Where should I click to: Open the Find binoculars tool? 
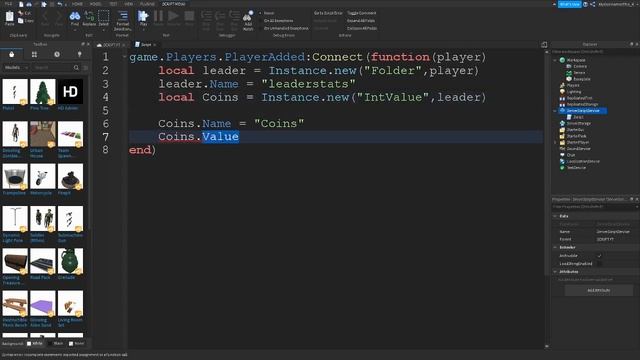[x=75, y=16]
